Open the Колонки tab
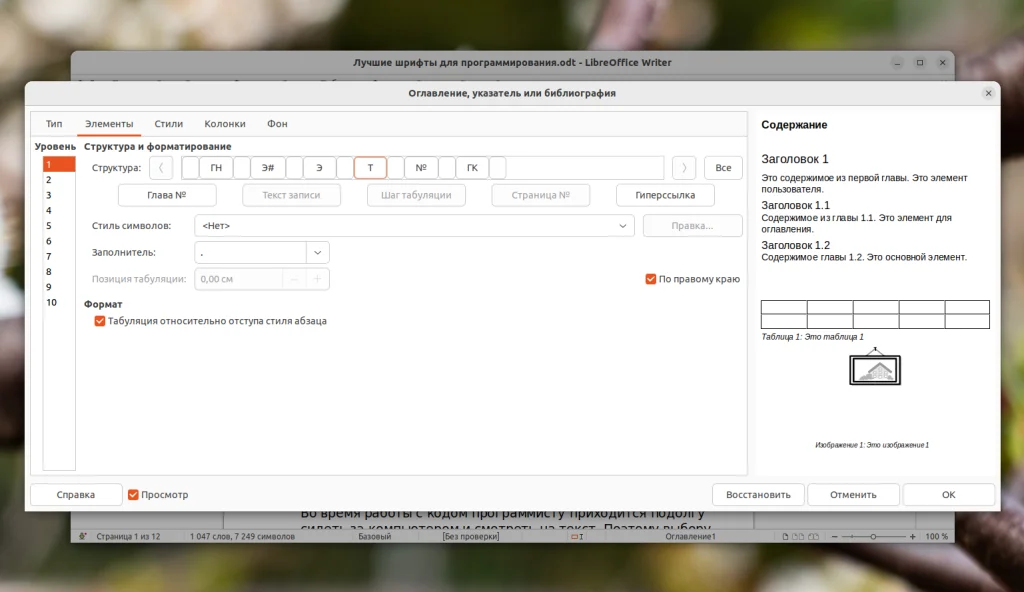Screen dimensions: 1024x592 (x=225, y=123)
